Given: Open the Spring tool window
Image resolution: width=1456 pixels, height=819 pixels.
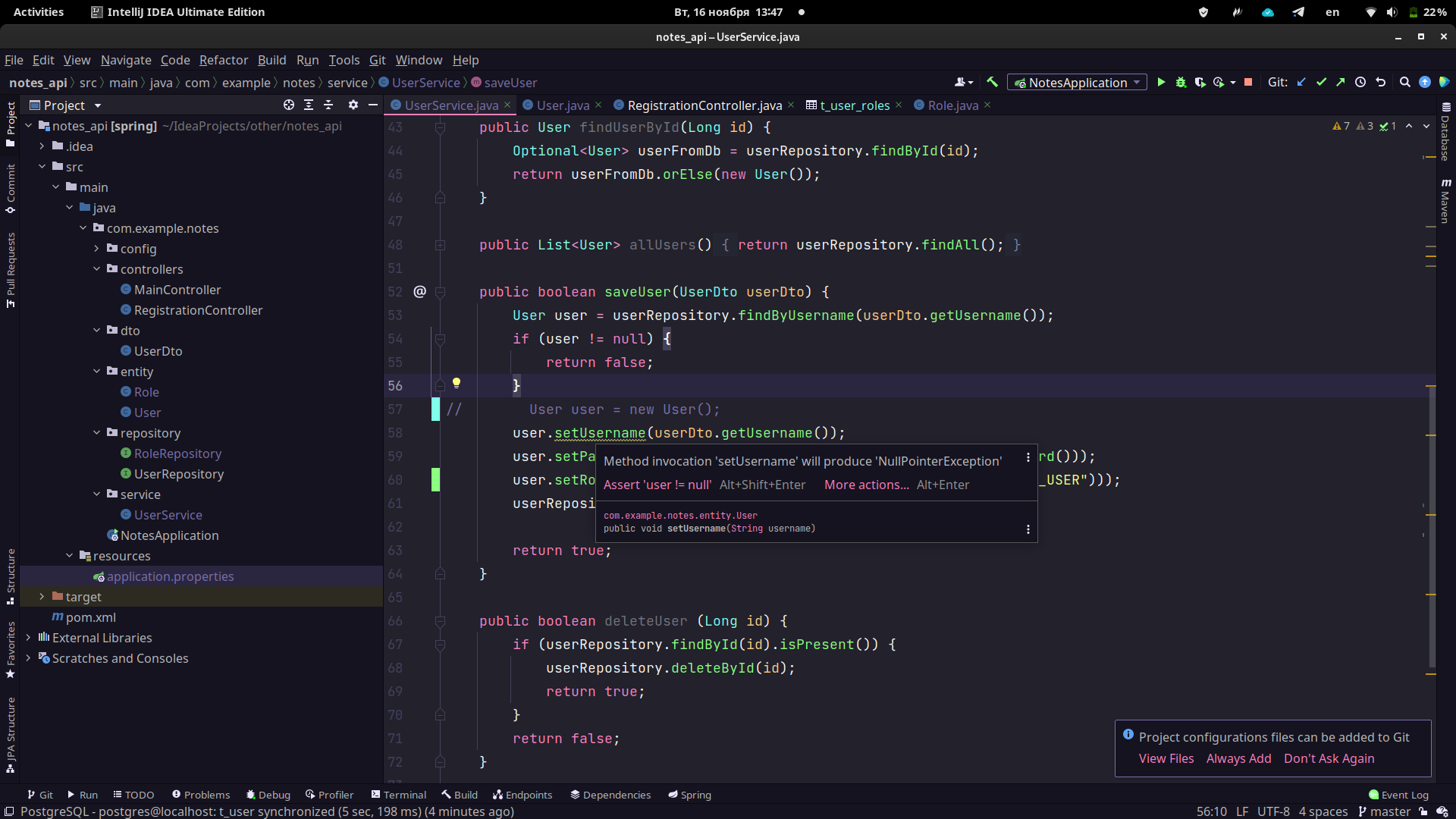Looking at the screenshot, I should click(x=689, y=795).
